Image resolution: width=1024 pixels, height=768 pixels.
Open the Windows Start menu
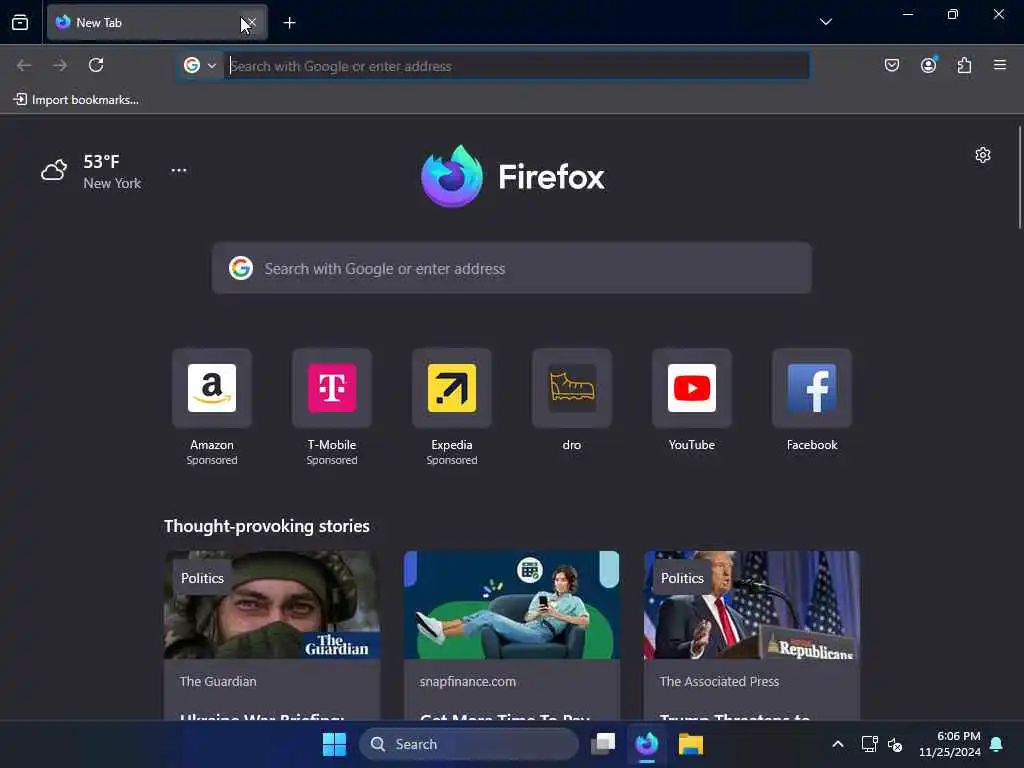(x=334, y=744)
